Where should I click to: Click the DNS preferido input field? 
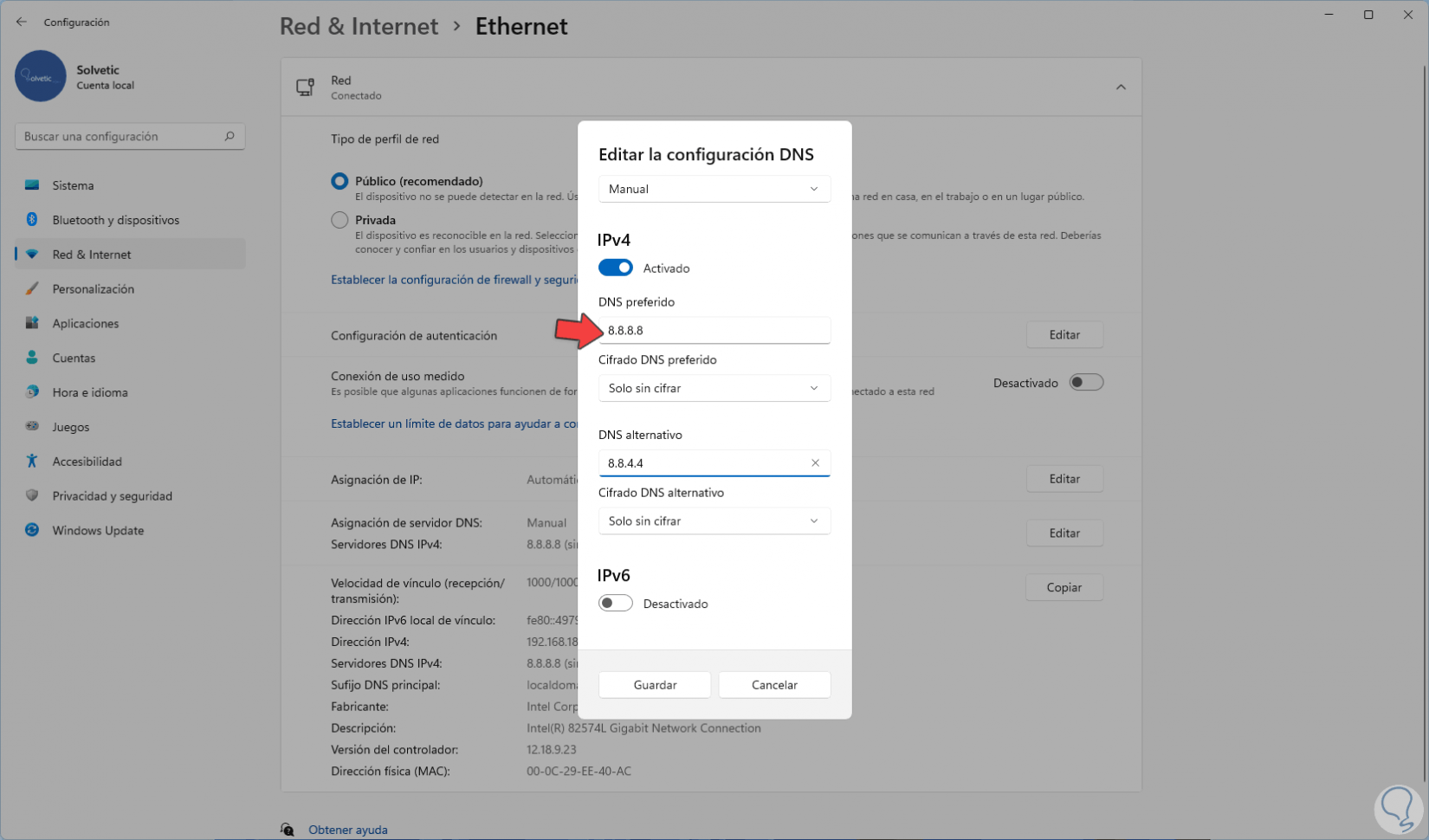click(714, 330)
